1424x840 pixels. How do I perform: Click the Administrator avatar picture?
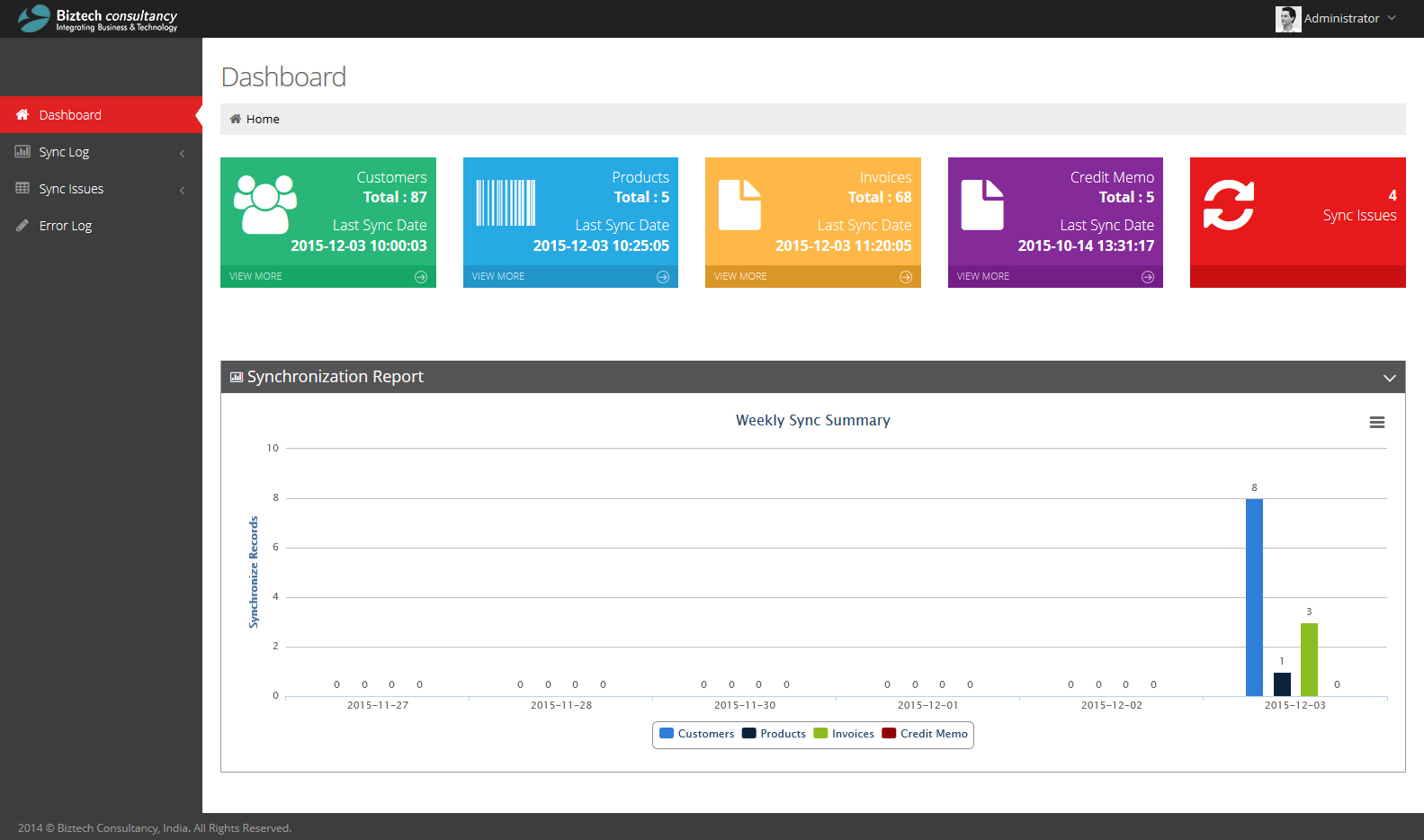tap(1288, 19)
